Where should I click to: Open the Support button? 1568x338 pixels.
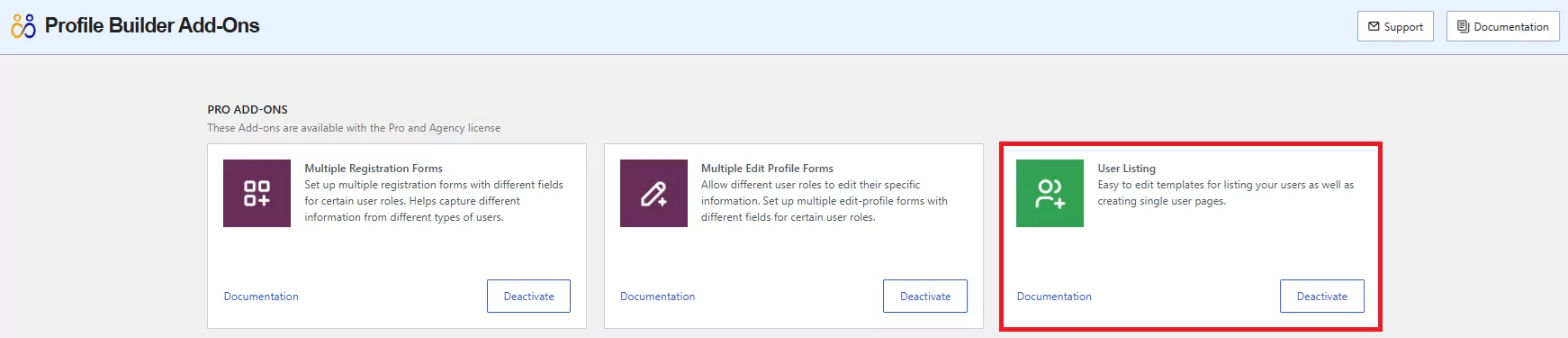(1395, 26)
